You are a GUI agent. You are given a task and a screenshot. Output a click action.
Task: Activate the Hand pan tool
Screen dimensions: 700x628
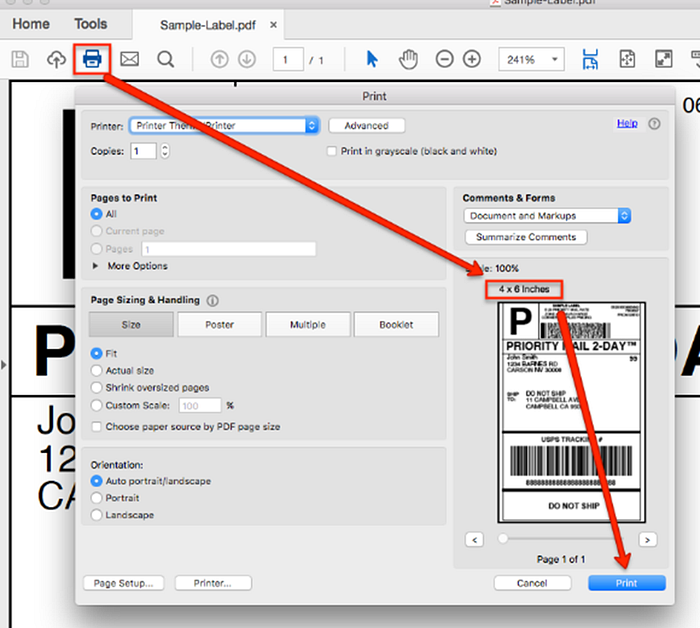tap(408, 59)
